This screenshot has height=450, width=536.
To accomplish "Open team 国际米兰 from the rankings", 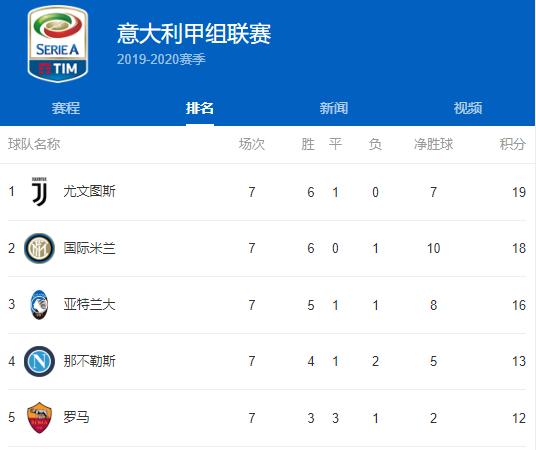I will [x=90, y=248].
